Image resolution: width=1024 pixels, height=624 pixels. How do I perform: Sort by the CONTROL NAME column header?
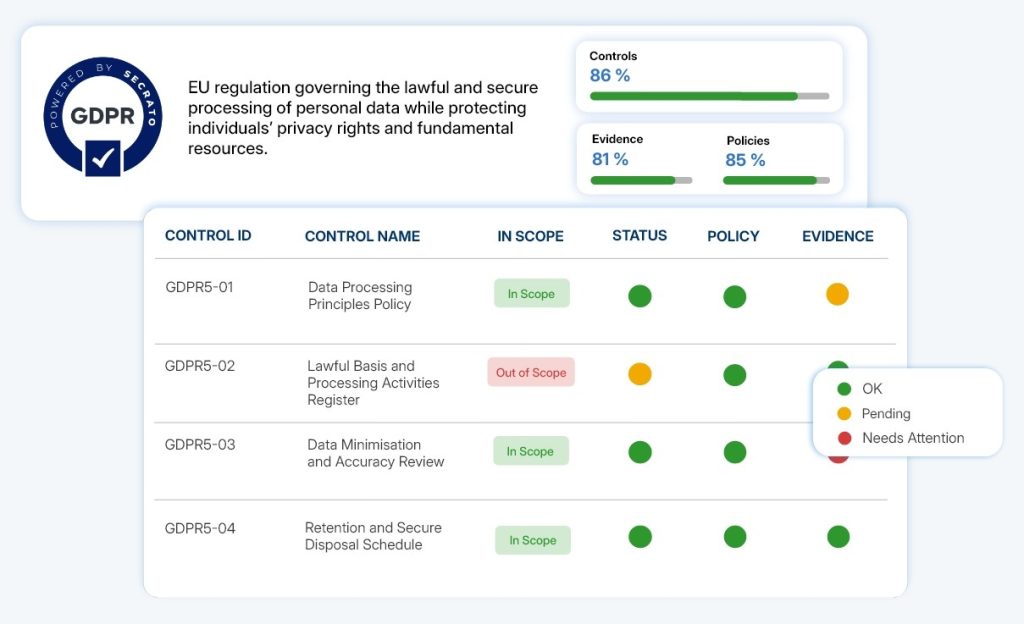[x=362, y=236]
